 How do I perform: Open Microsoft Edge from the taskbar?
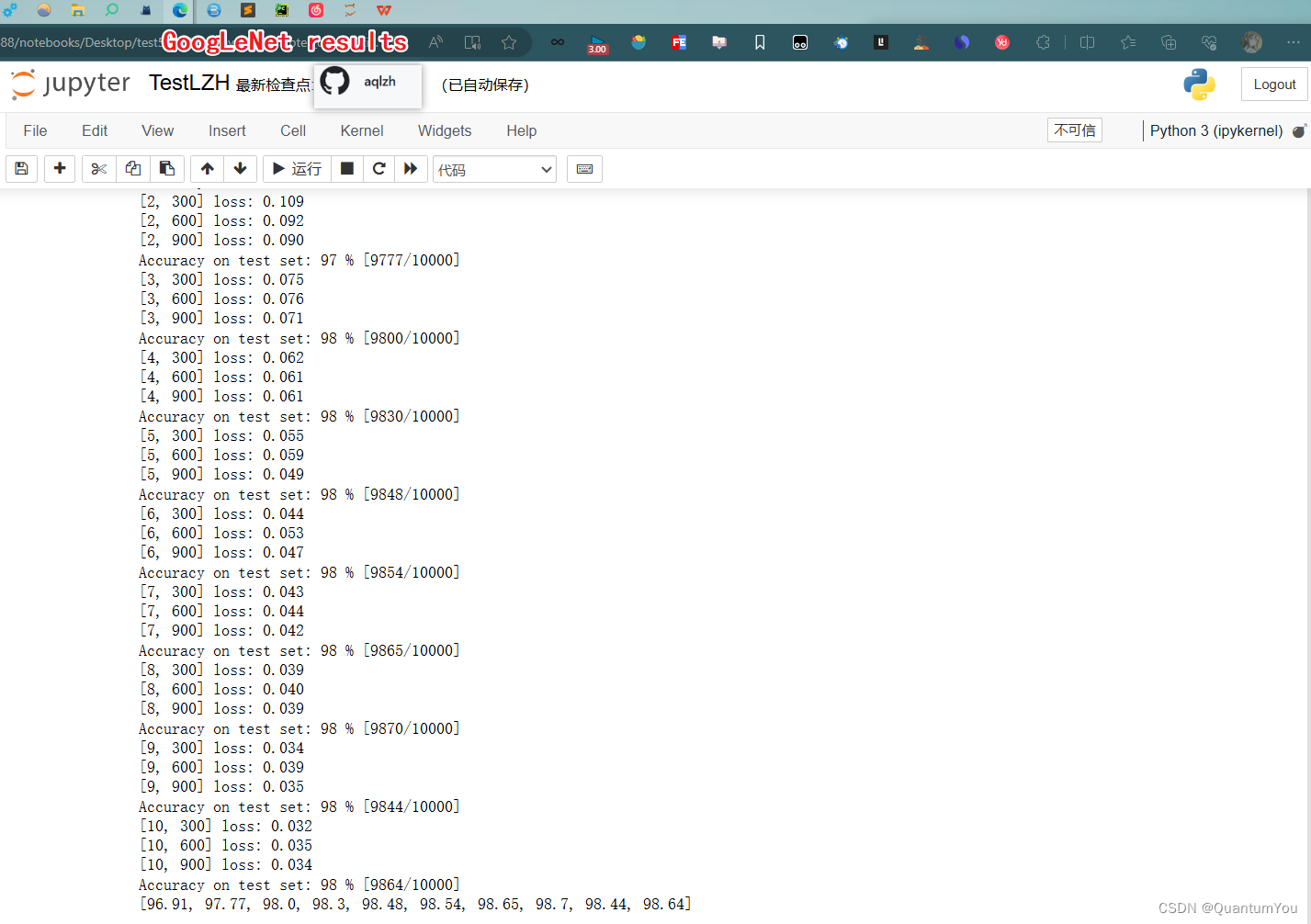[180, 10]
